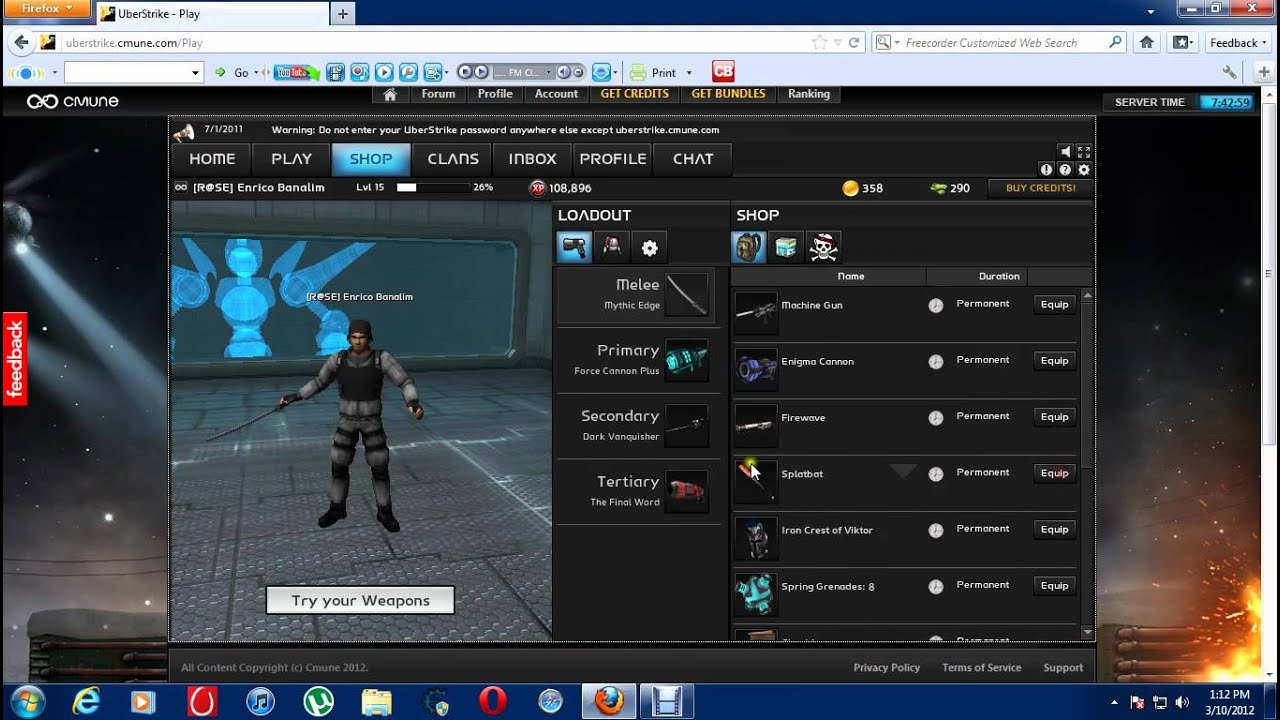Switch to the PLAY tab
The width and height of the screenshot is (1280, 720).
(x=291, y=159)
